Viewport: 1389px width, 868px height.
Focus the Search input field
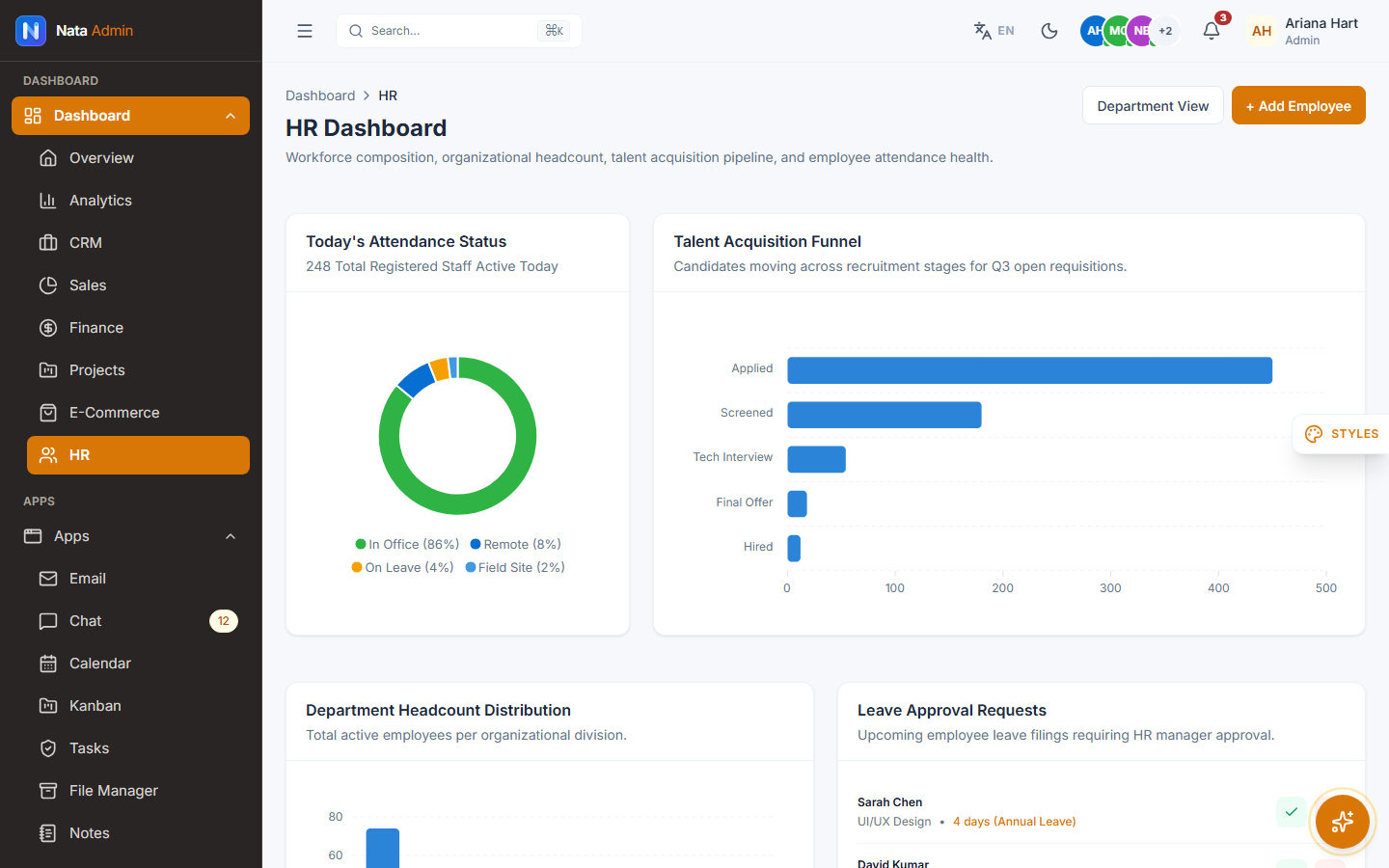click(x=459, y=31)
